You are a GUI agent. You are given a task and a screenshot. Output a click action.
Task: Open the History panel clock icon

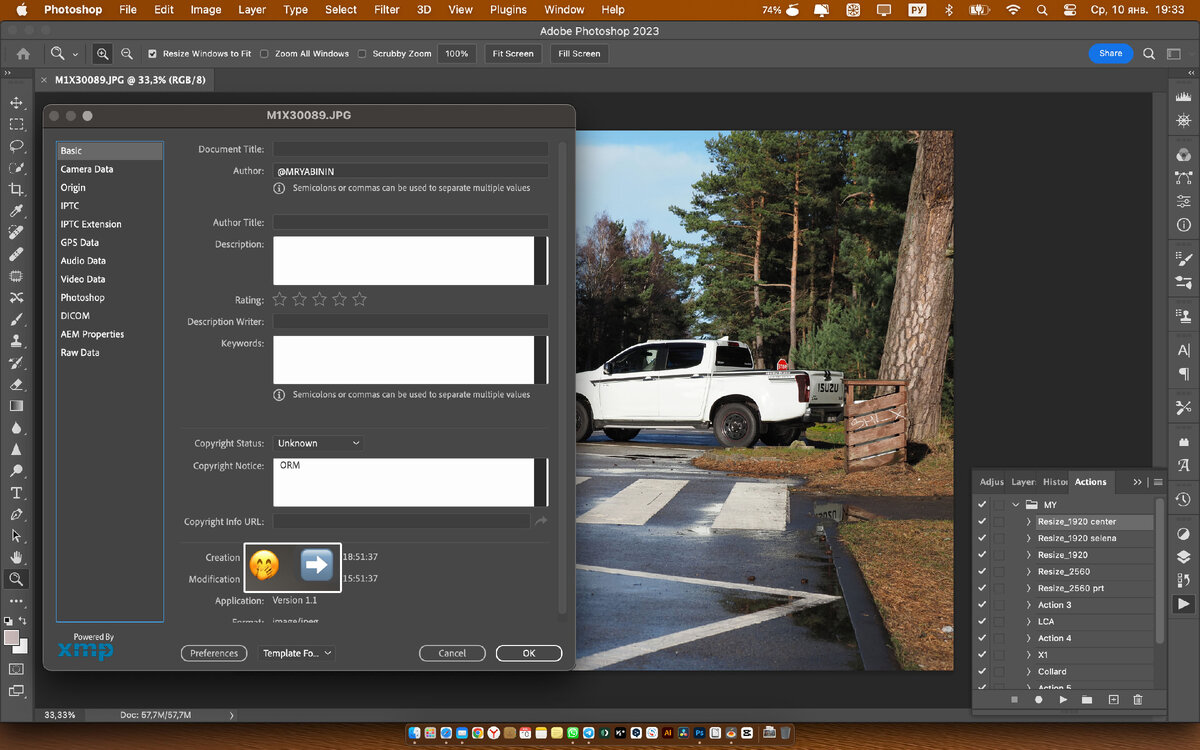(1183, 499)
